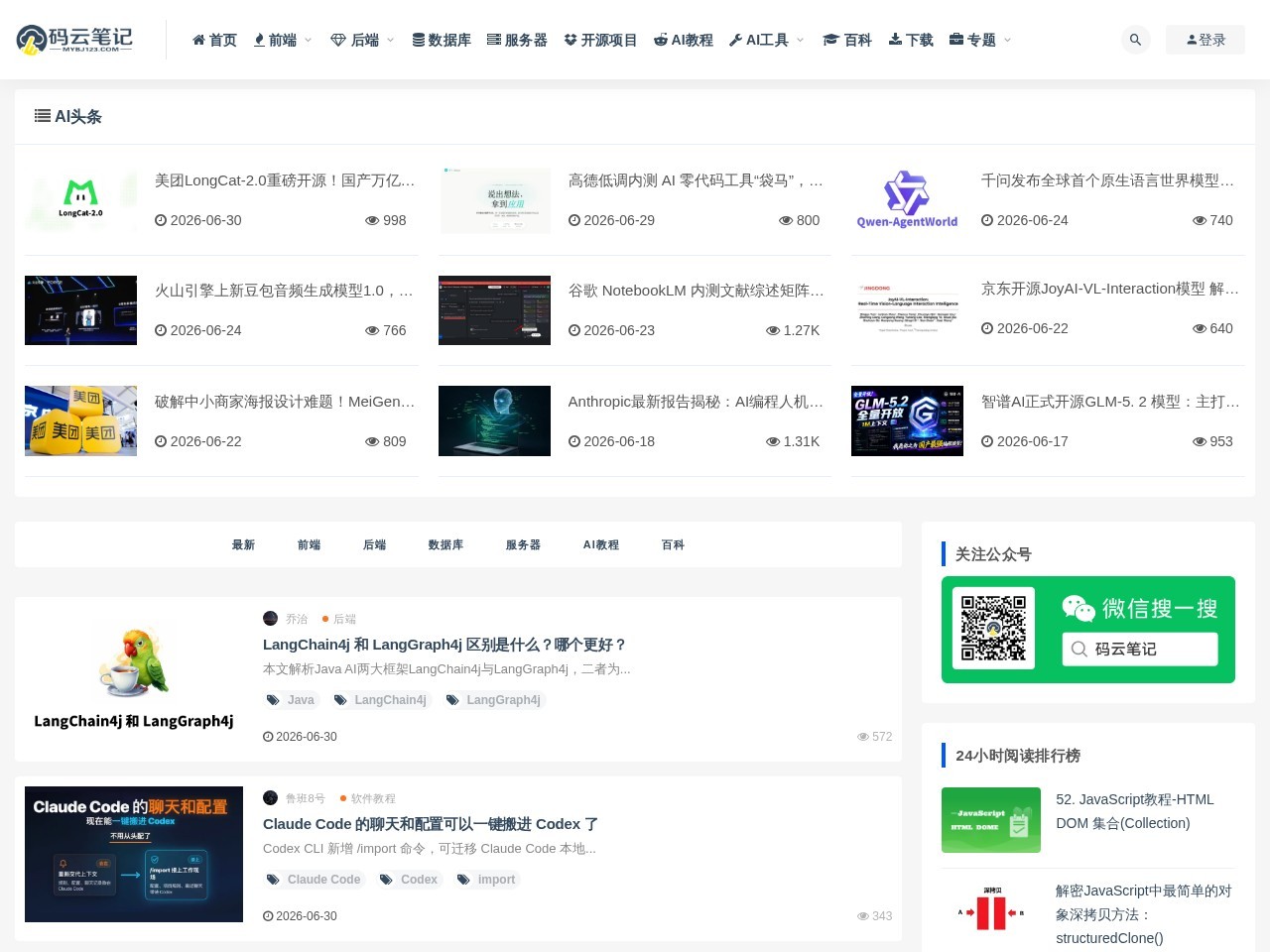Viewport: 1270px width, 952px height.
Task: Open the 码云笔记 site logo
Action: click(74, 40)
